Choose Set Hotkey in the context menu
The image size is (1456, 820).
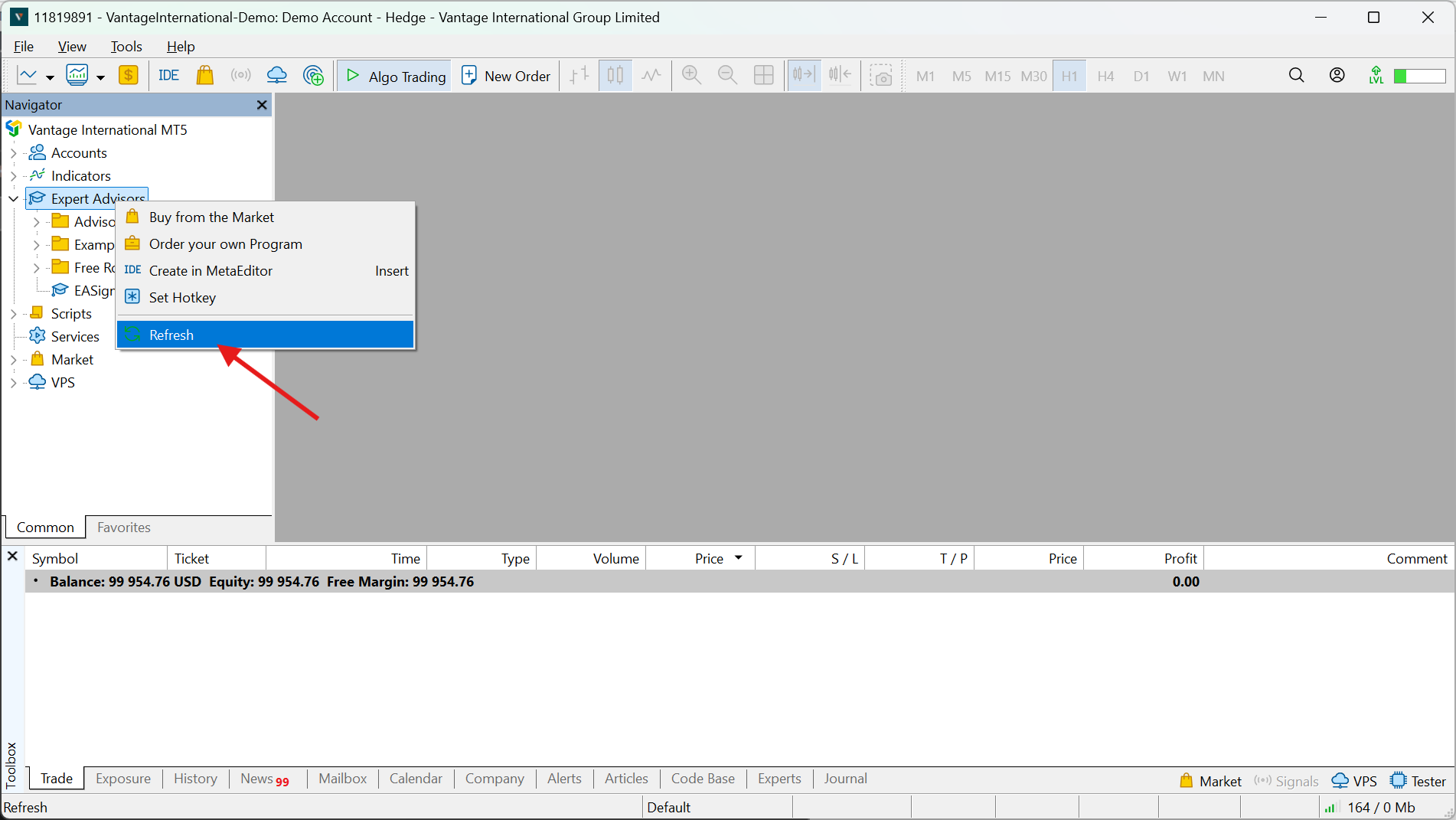click(265, 298)
